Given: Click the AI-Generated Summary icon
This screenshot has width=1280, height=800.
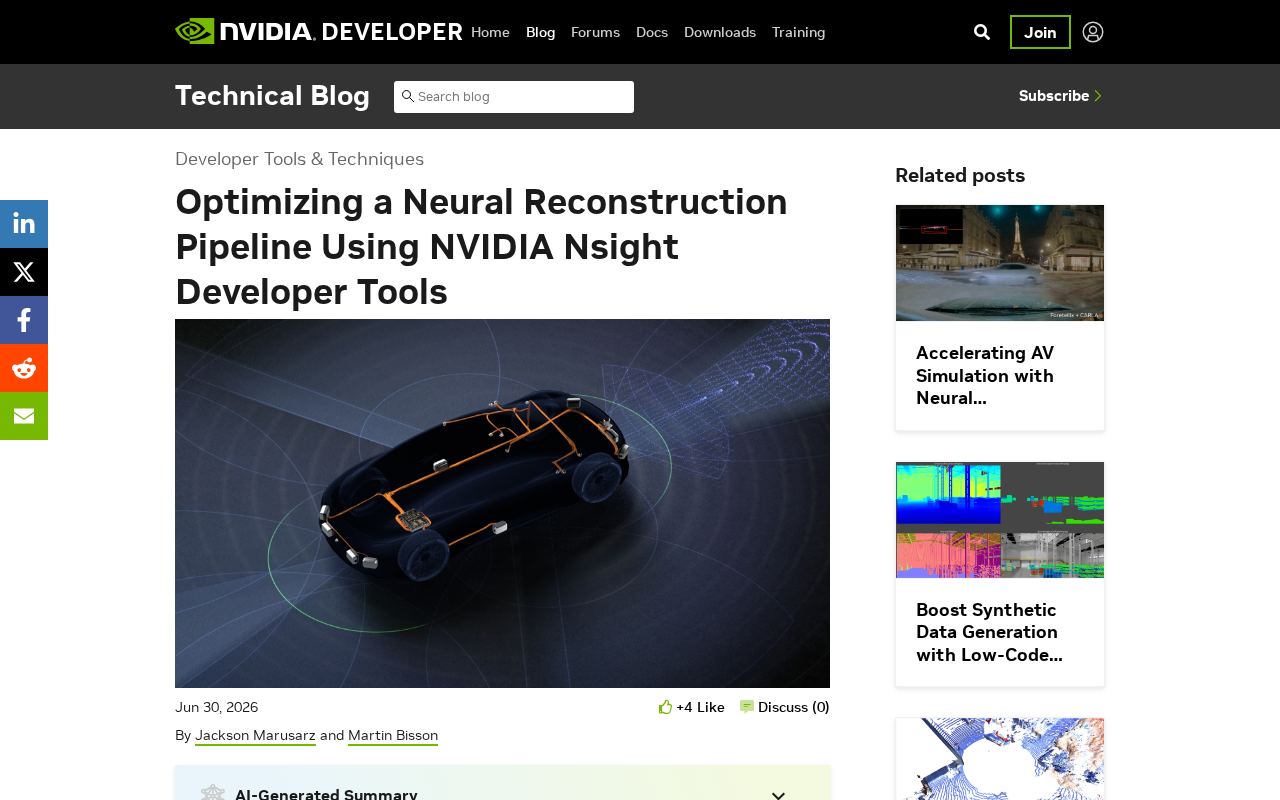Looking at the screenshot, I should 213,794.
